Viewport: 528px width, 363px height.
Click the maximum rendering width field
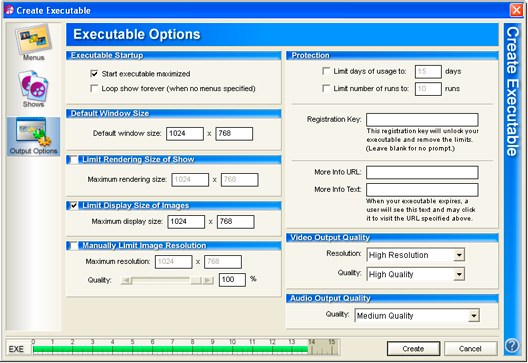click(190, 179)
